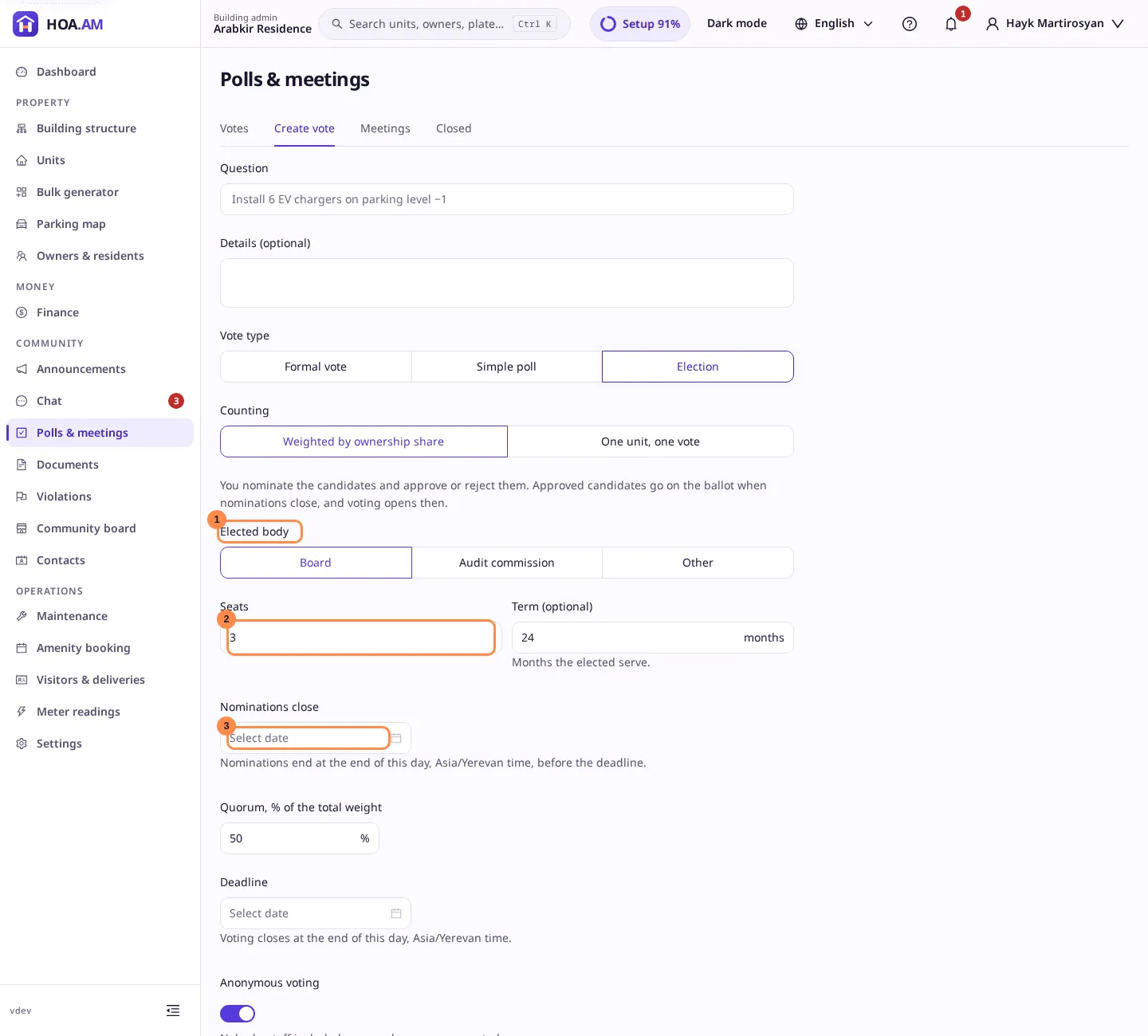Switch to the Meetings tab

coord(385,128)
